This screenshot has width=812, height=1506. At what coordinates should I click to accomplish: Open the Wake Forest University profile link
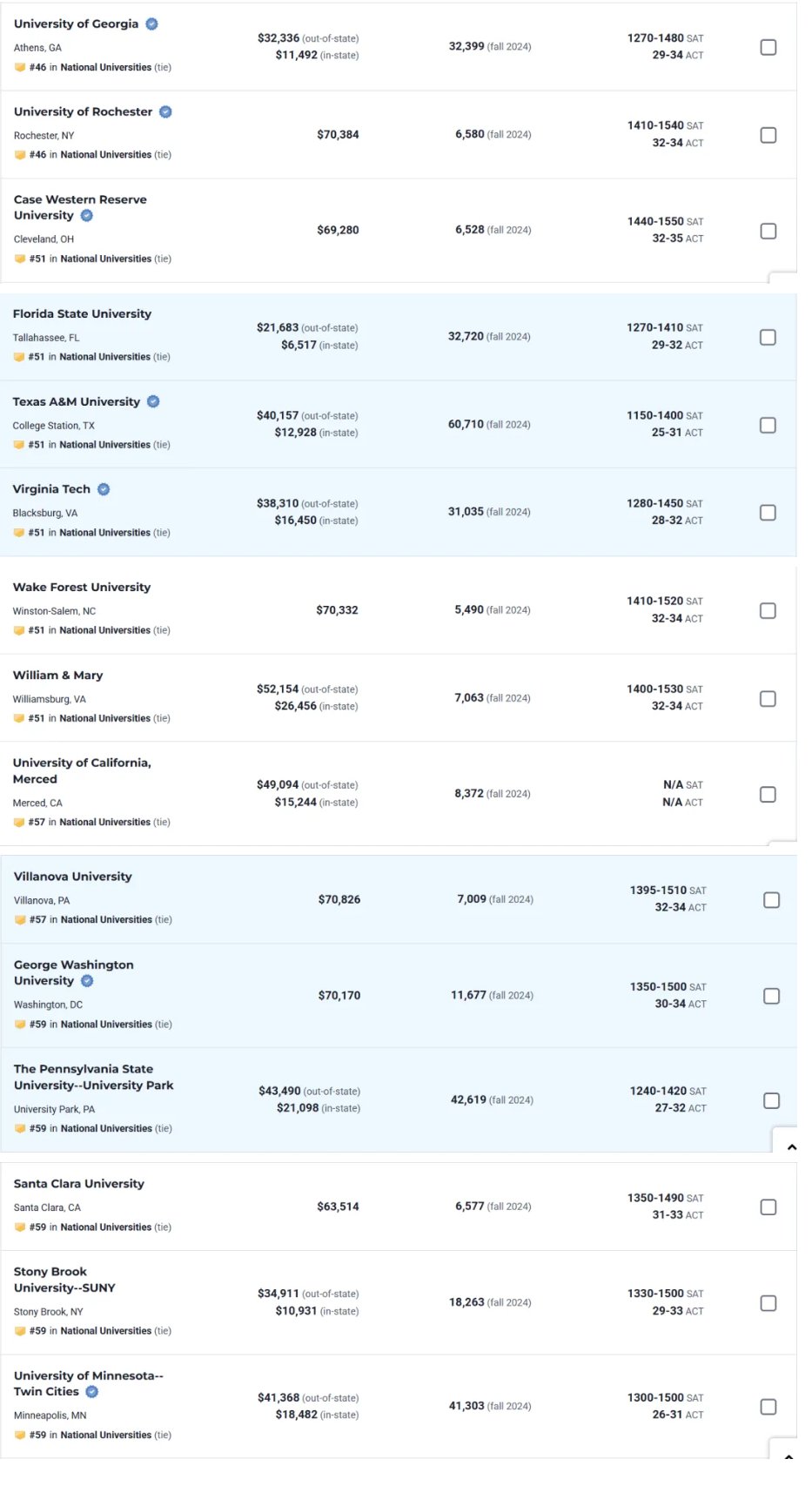(x=82, y=588)
